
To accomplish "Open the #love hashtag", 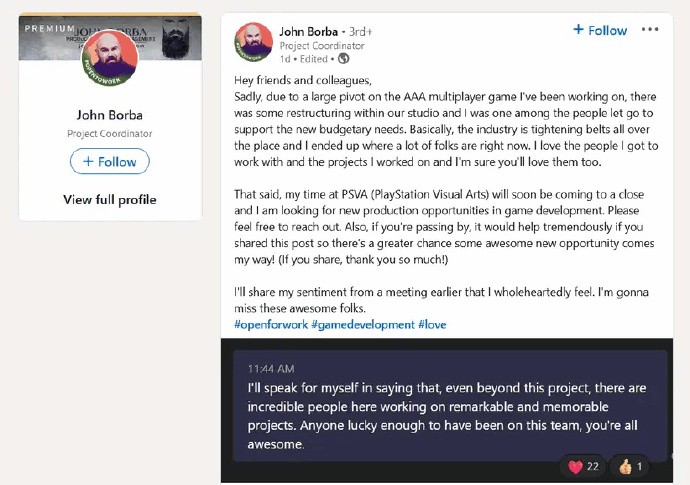I will (x=432, y=325).
